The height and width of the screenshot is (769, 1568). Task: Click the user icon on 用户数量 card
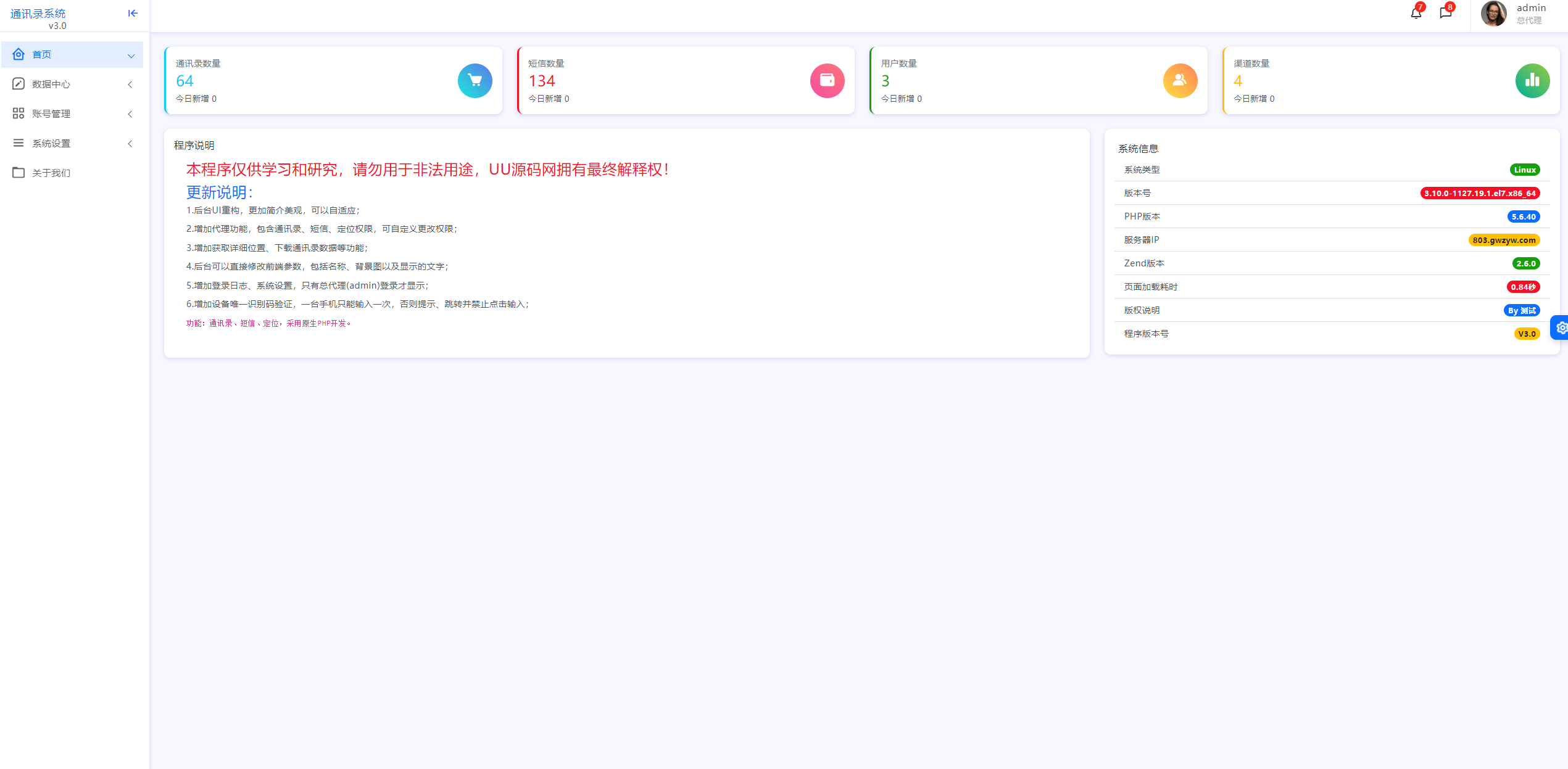1180,81
